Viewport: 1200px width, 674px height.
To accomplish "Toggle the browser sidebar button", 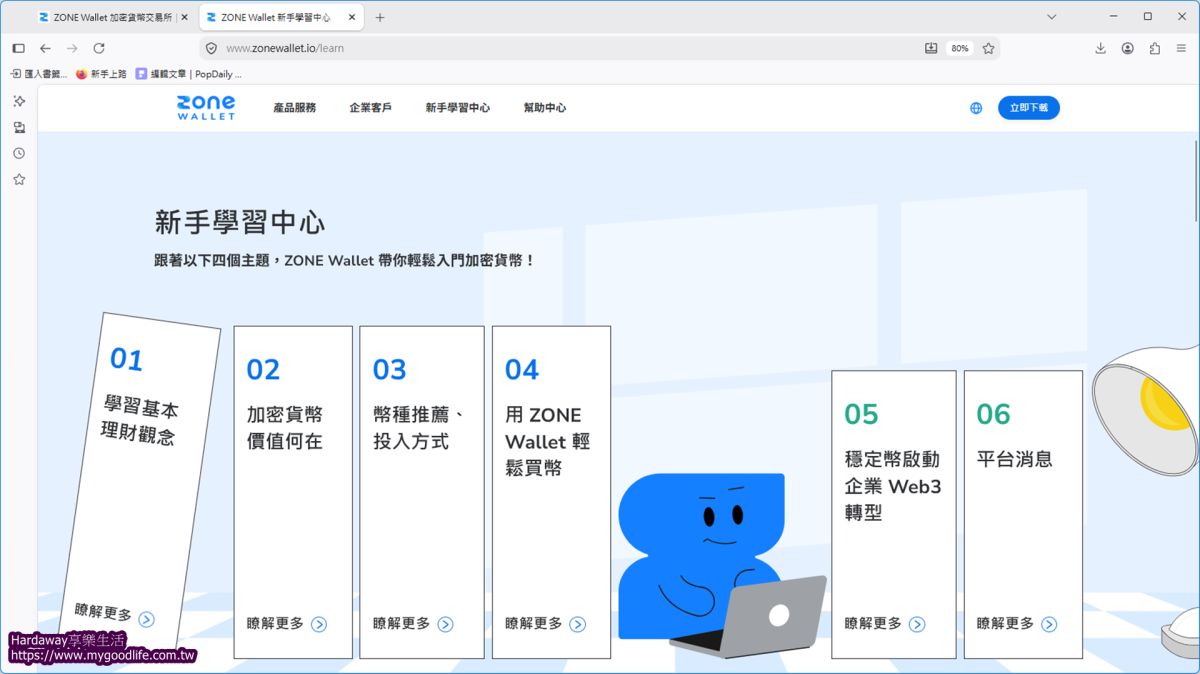I will coord(18,48).
